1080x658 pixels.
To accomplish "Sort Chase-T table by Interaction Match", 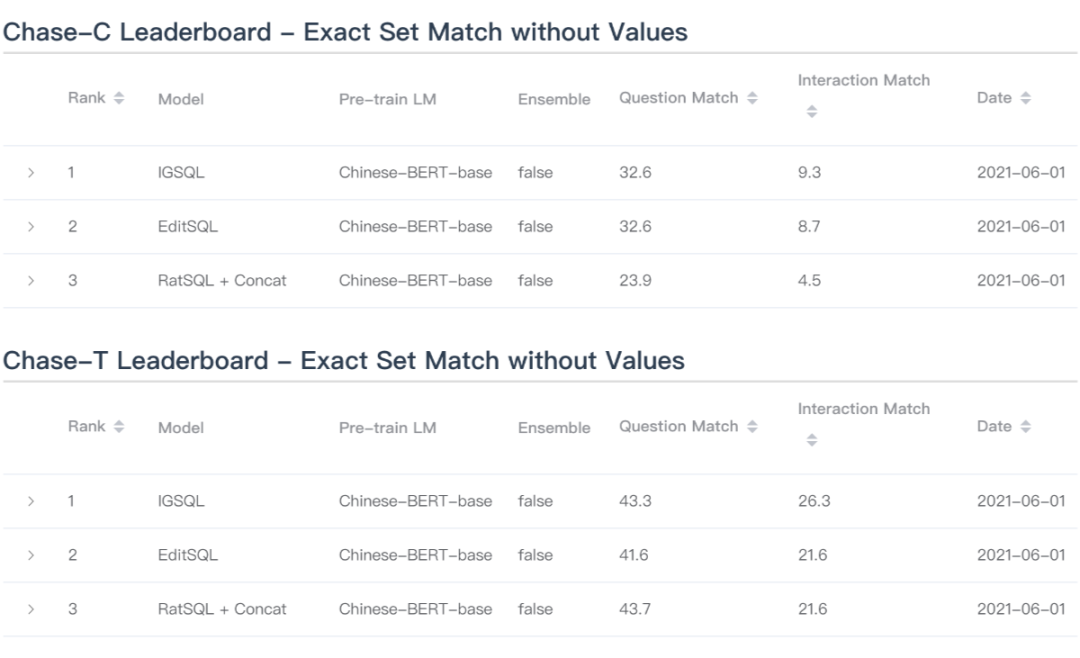I will [x=813, y=442].
